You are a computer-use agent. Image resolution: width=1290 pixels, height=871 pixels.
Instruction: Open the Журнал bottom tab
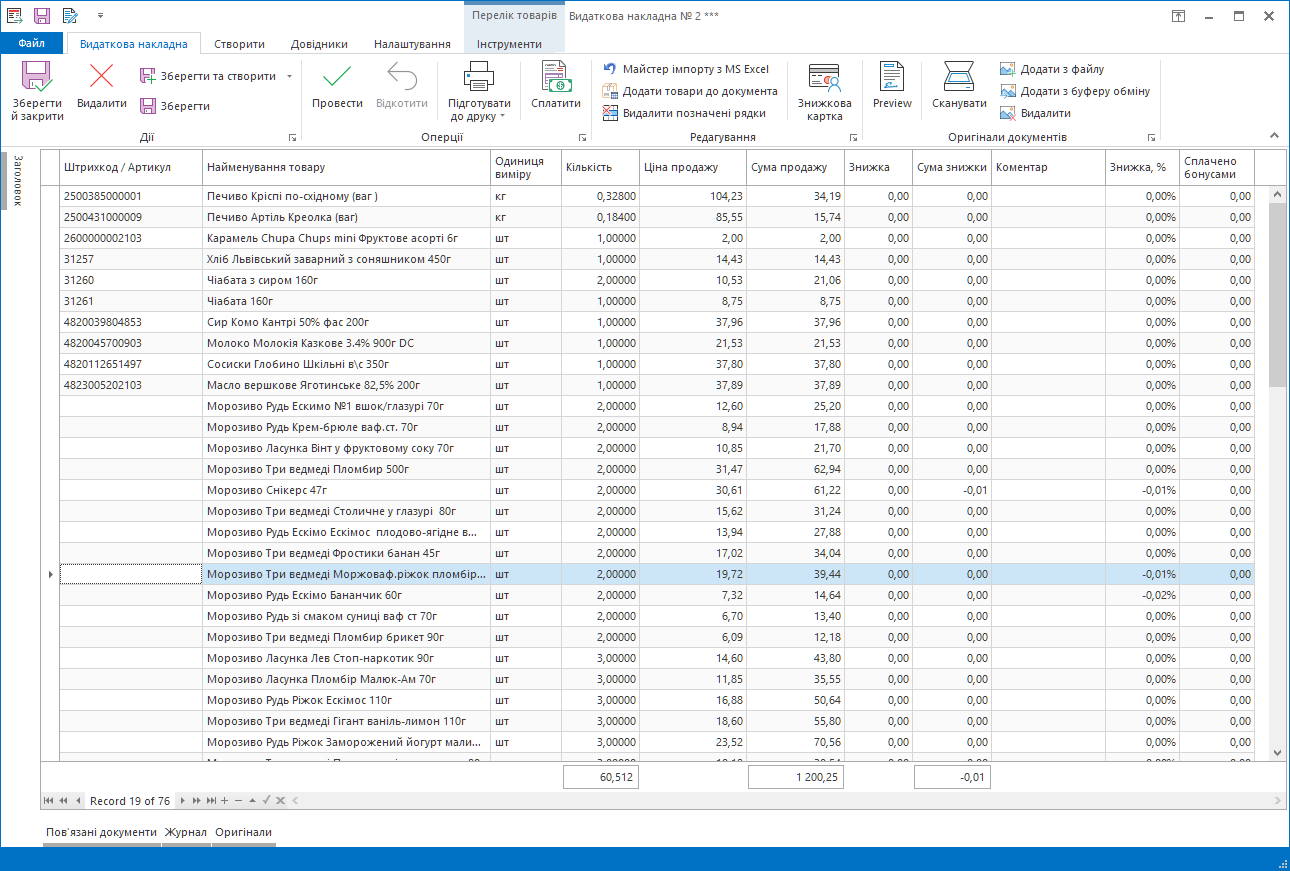pyautogui.click(x=186, y=832)
